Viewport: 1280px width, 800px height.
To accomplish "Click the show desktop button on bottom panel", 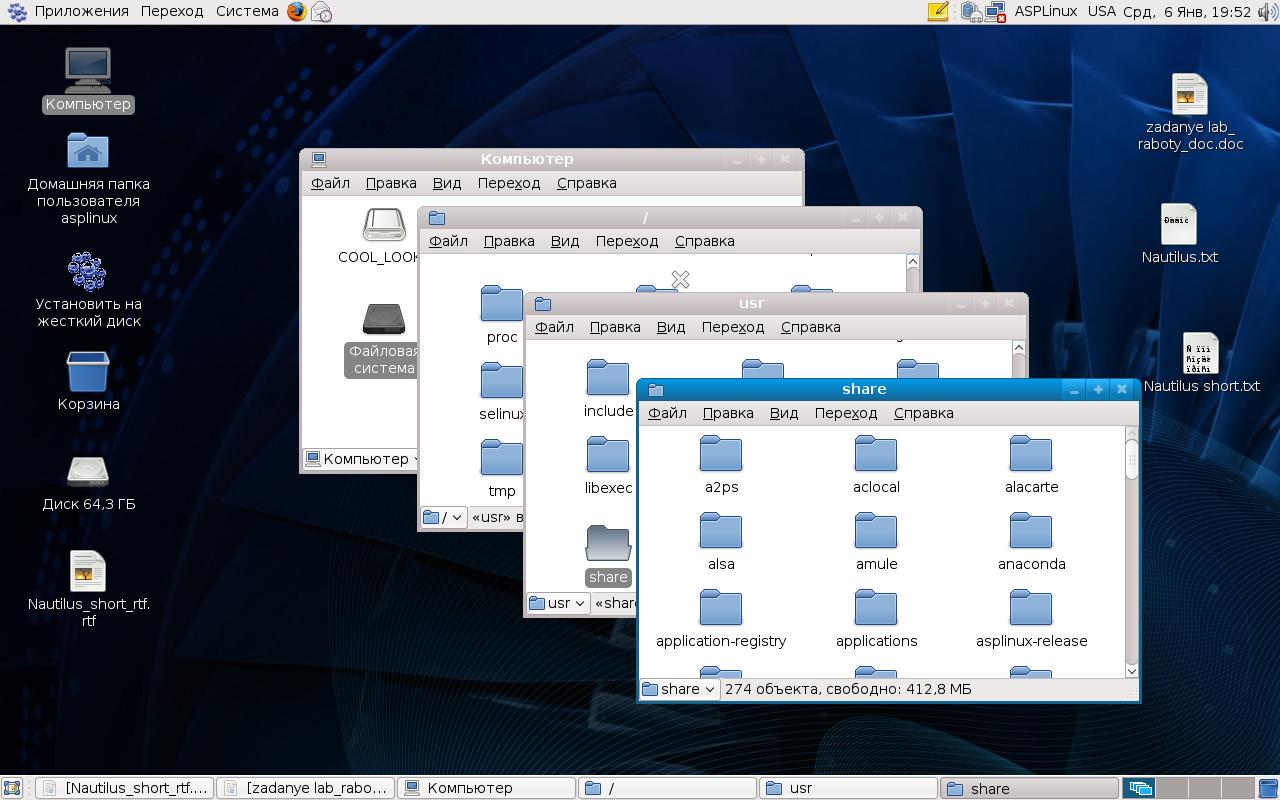I will pos(12,788).
